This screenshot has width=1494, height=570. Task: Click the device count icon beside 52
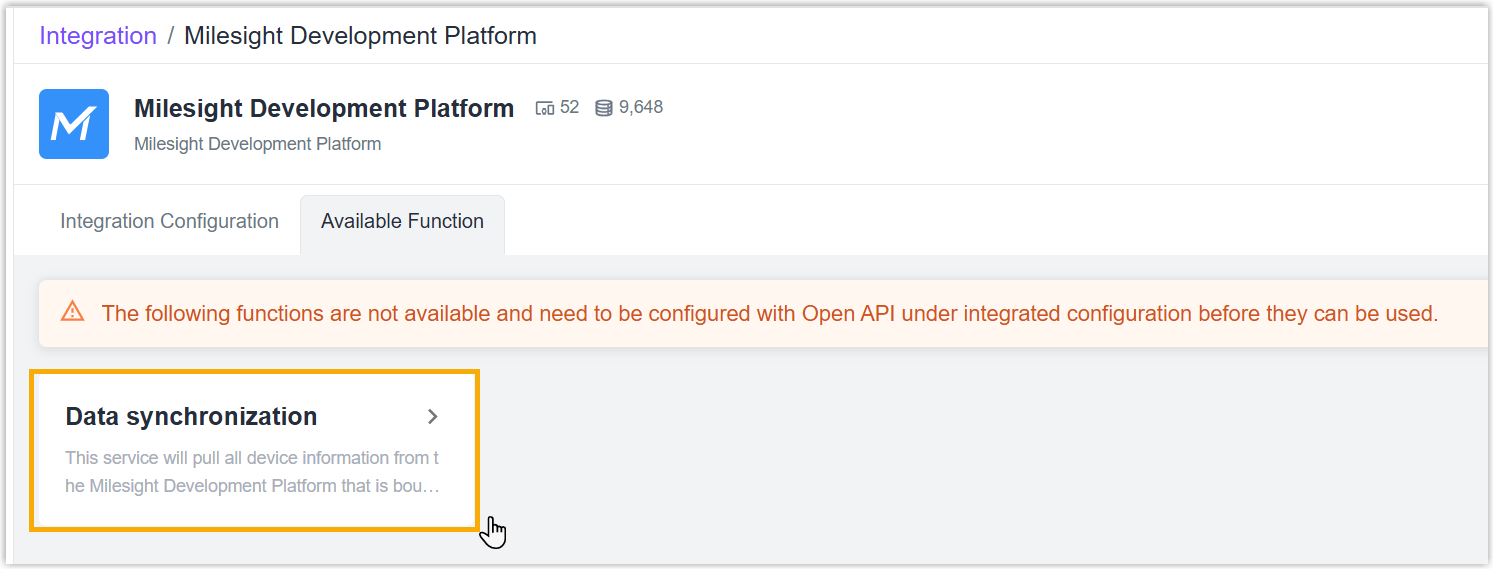[545, 108]
